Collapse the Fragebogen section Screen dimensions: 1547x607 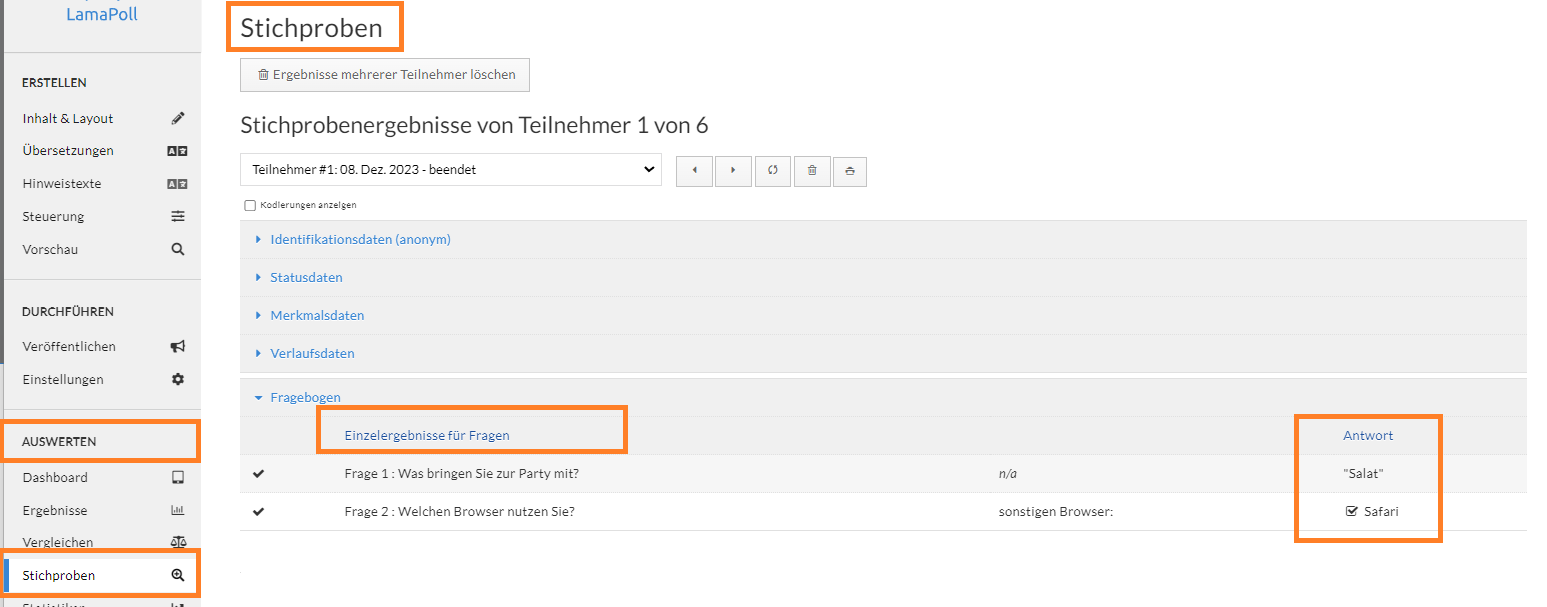pyautogui.click(x=305, y=397)
